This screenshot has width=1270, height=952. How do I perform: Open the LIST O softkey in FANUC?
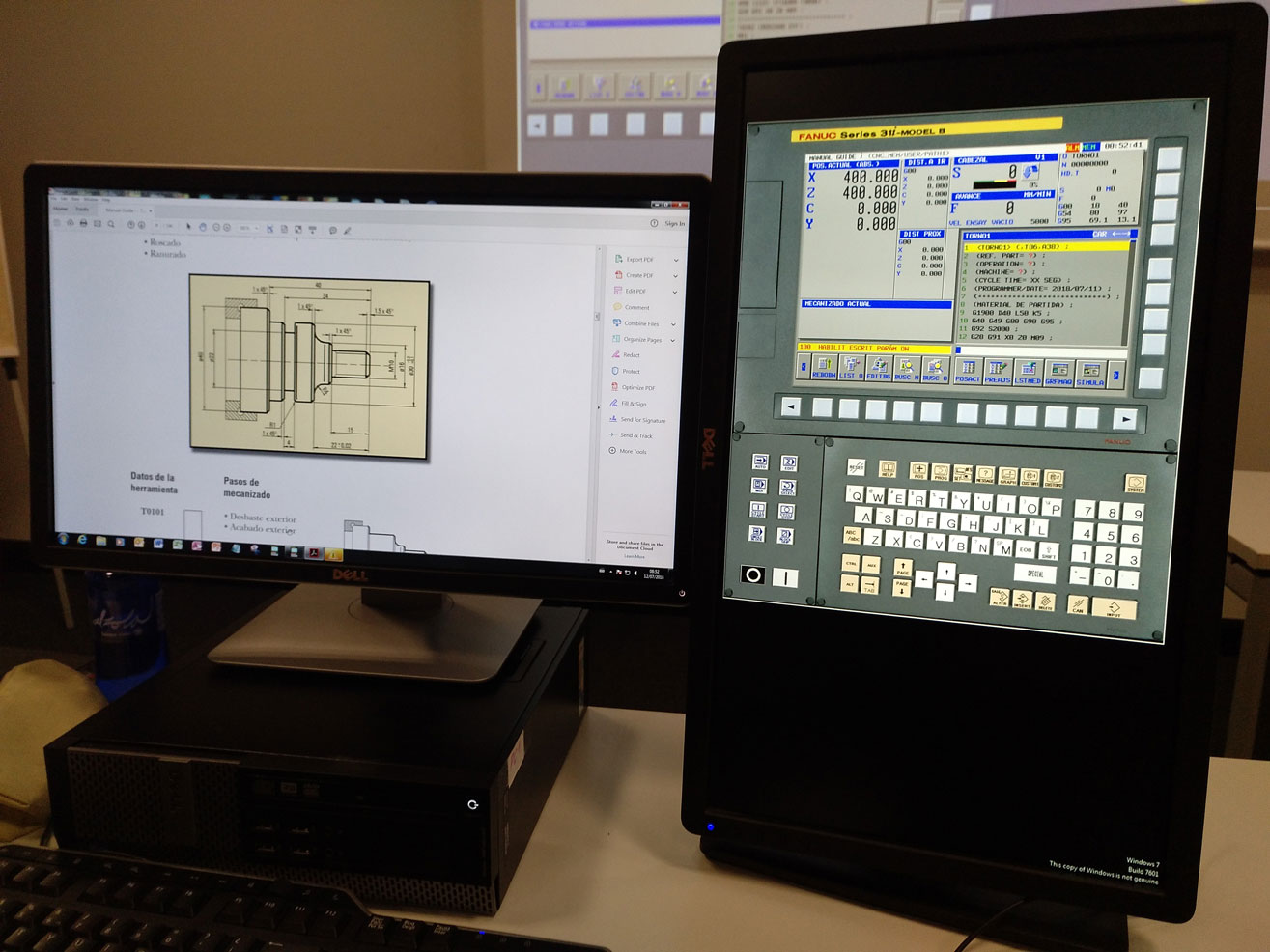(x=852, y=368)
